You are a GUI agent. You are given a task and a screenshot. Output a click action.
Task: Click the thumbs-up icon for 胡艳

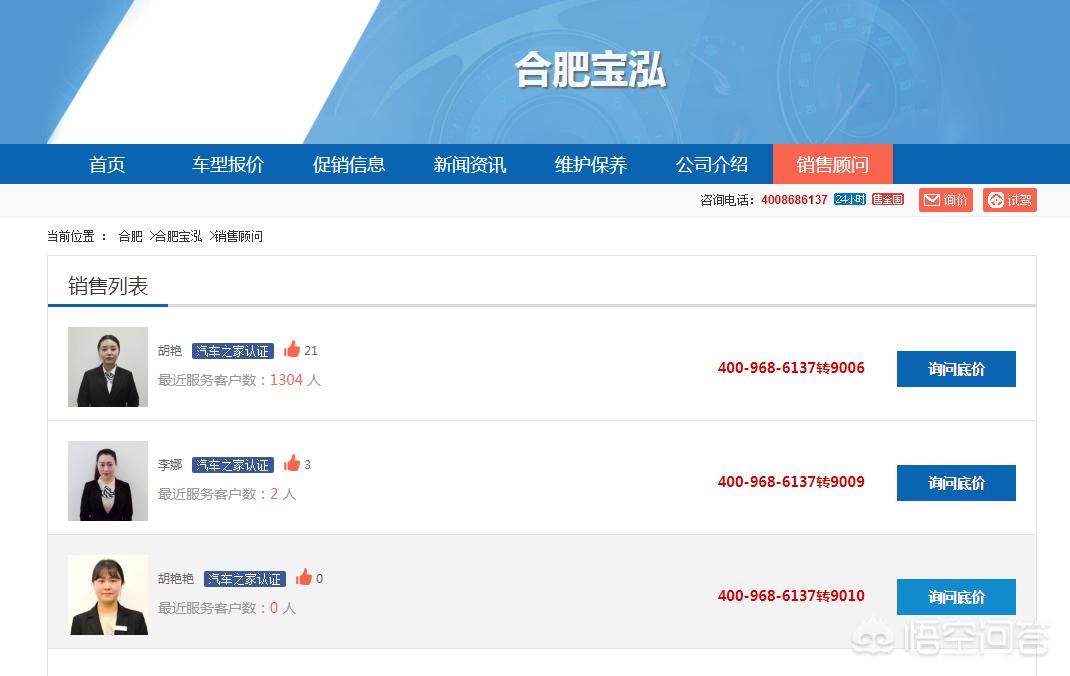coord(292,349)
